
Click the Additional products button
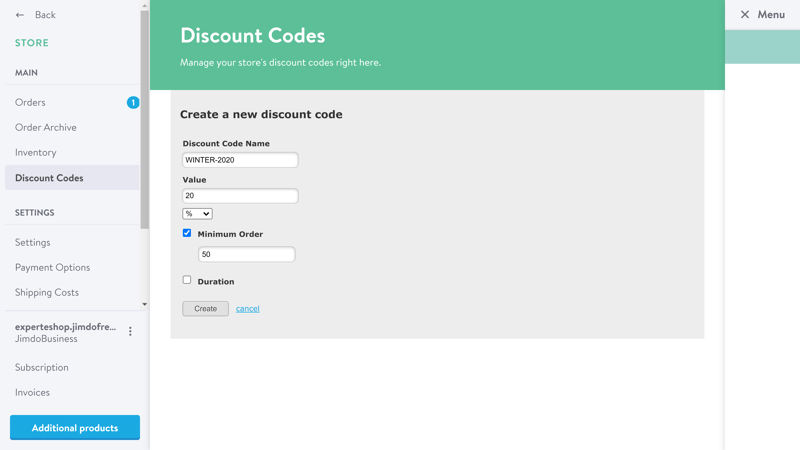(75, 428)
